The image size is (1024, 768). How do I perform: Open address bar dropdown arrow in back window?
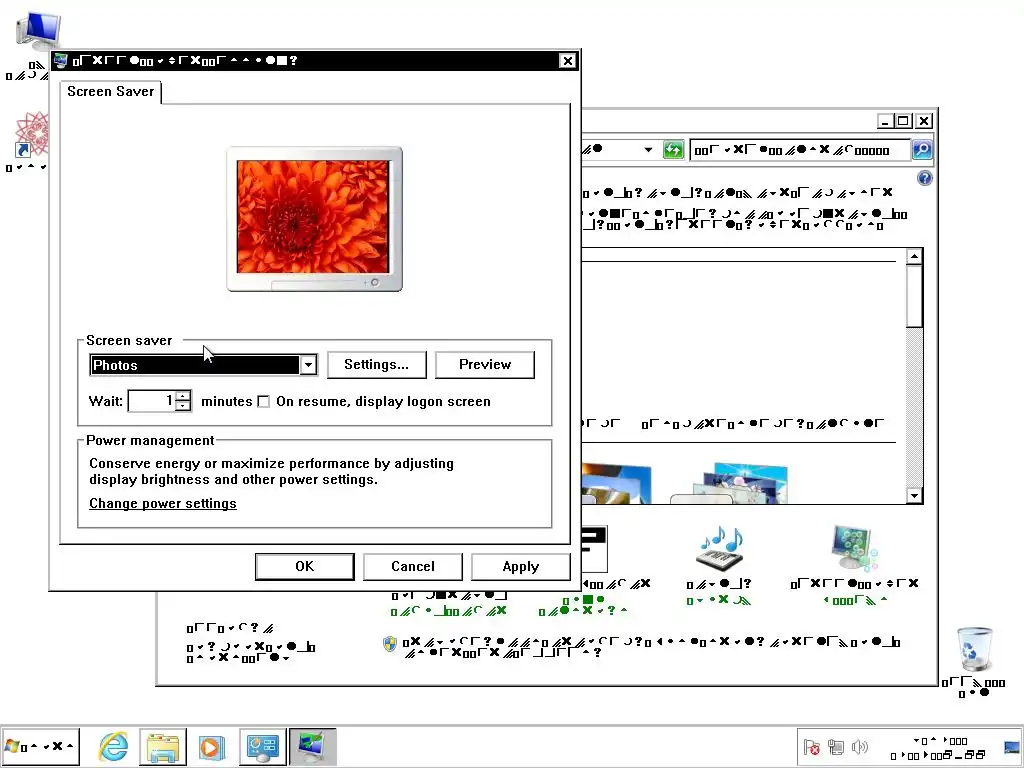648,150
